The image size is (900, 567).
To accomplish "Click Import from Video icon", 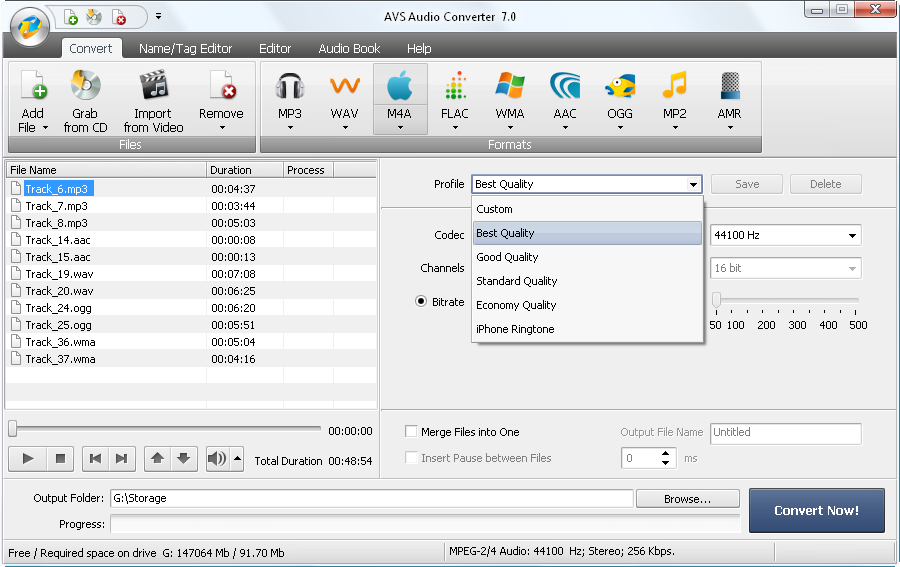I will pyautogui.click(x=154, y=85).
